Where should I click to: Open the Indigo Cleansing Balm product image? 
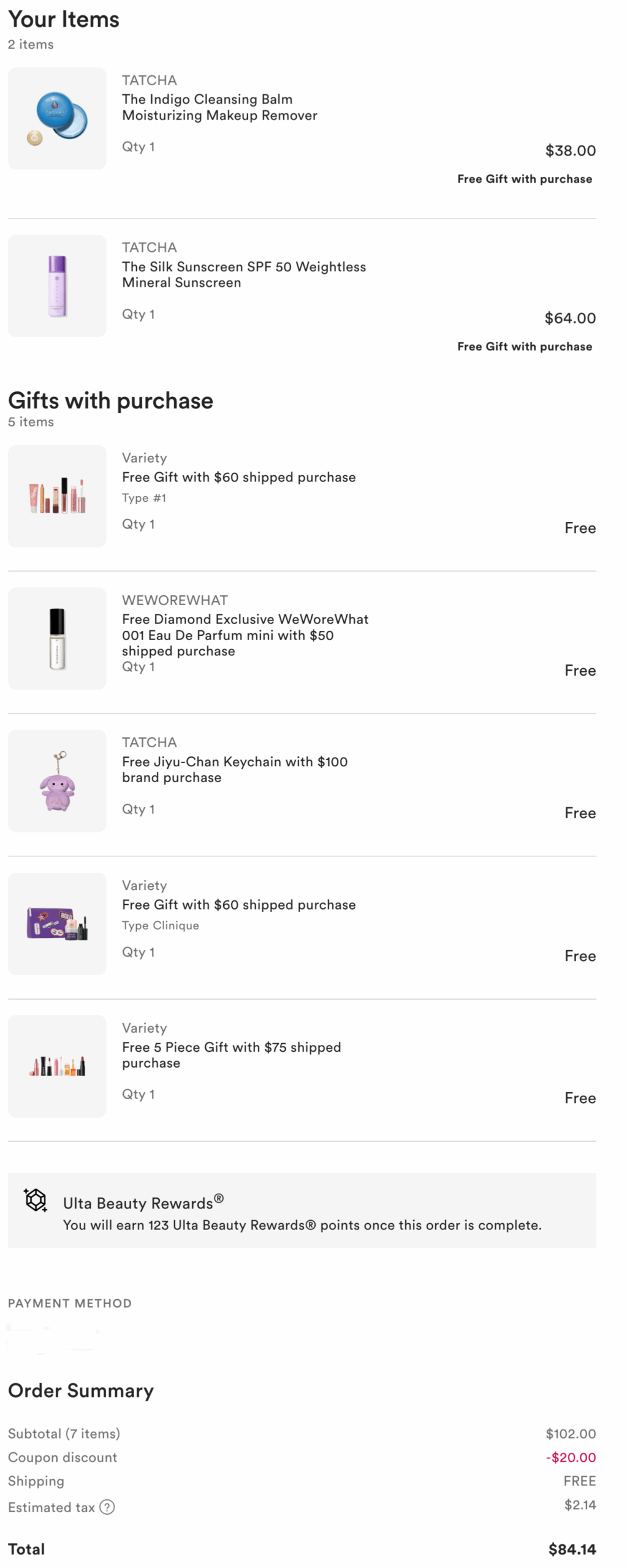57,118
